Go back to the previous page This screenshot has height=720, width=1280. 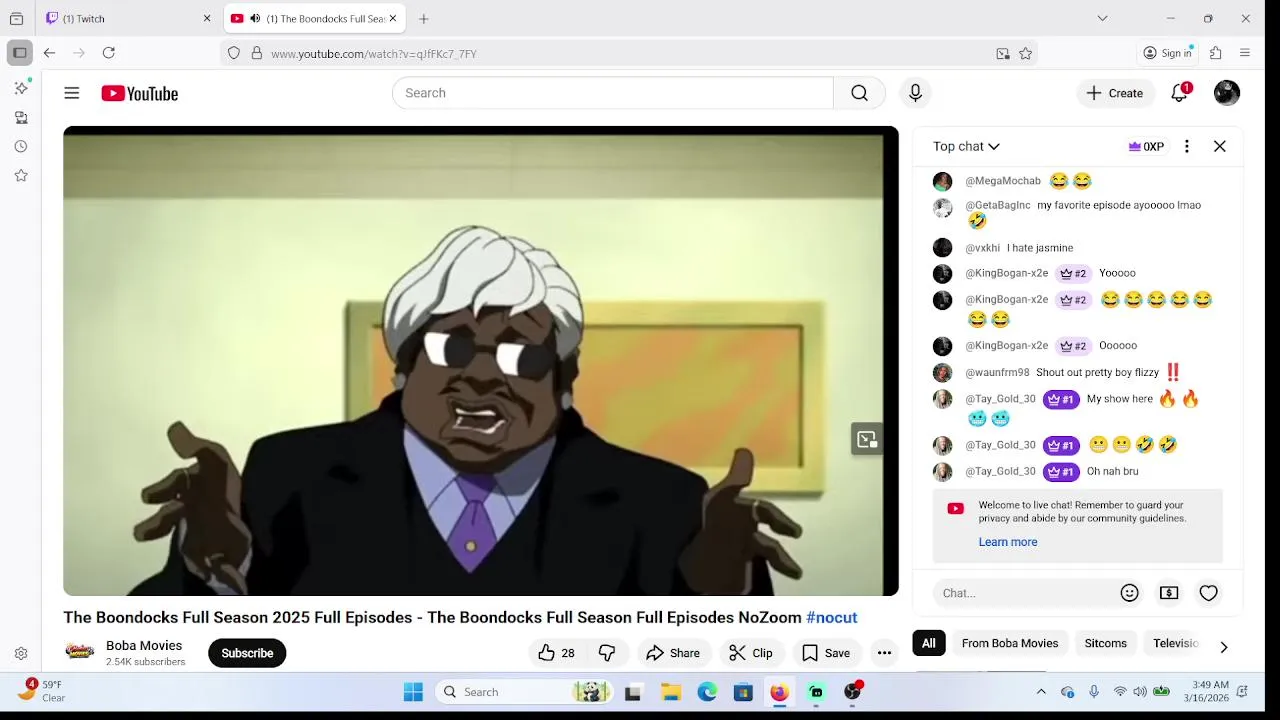49,53
